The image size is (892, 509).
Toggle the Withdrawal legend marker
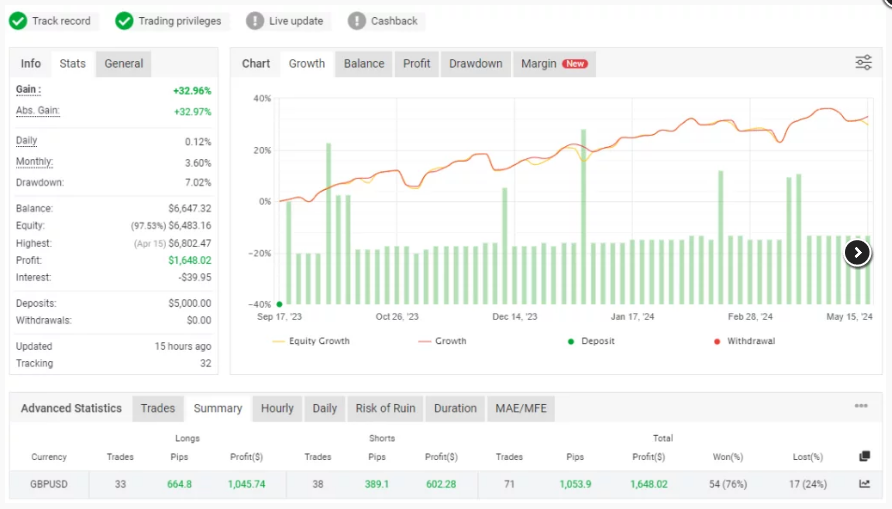tap(745, 341)
